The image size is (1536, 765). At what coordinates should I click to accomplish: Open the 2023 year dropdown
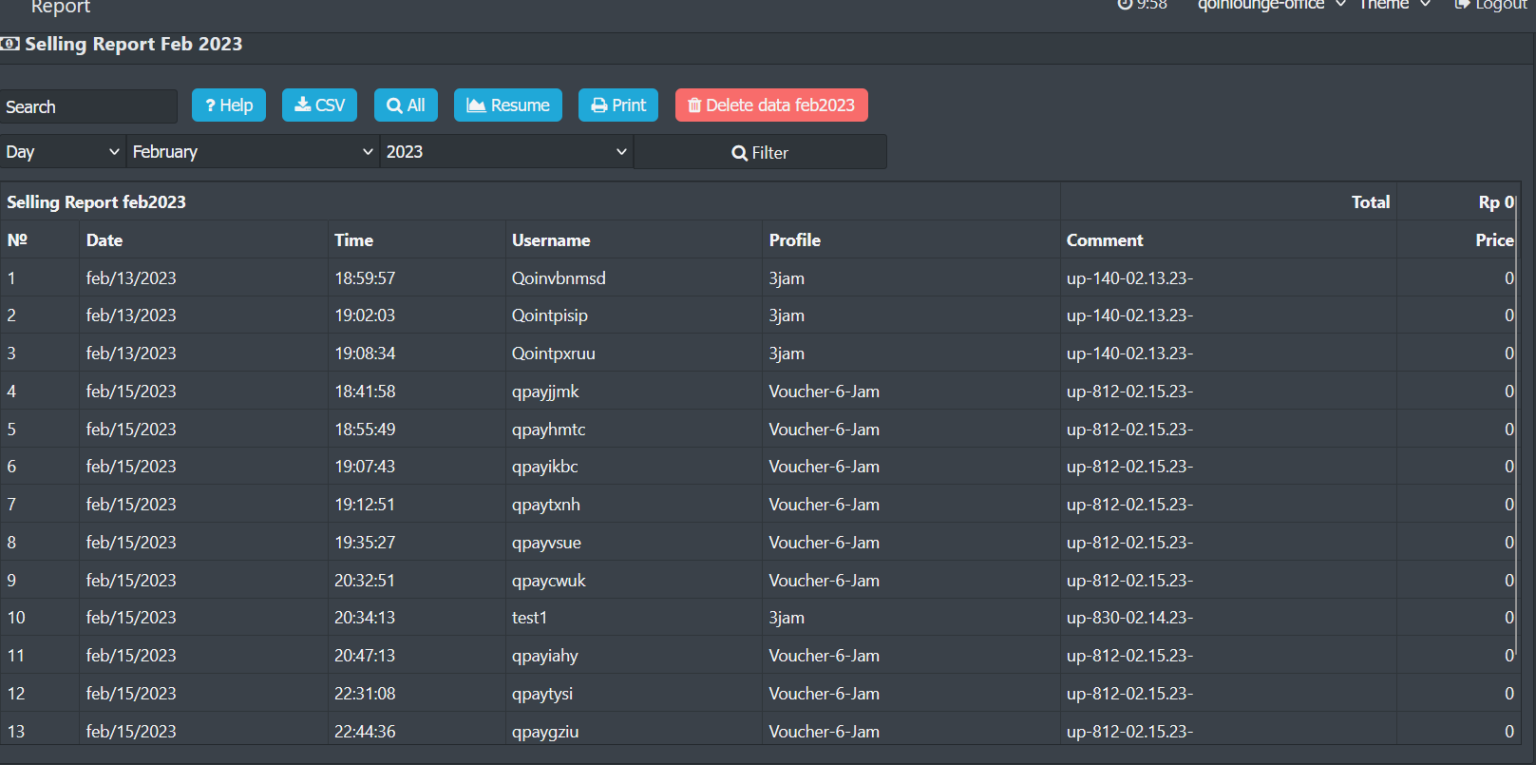(506, 151)
